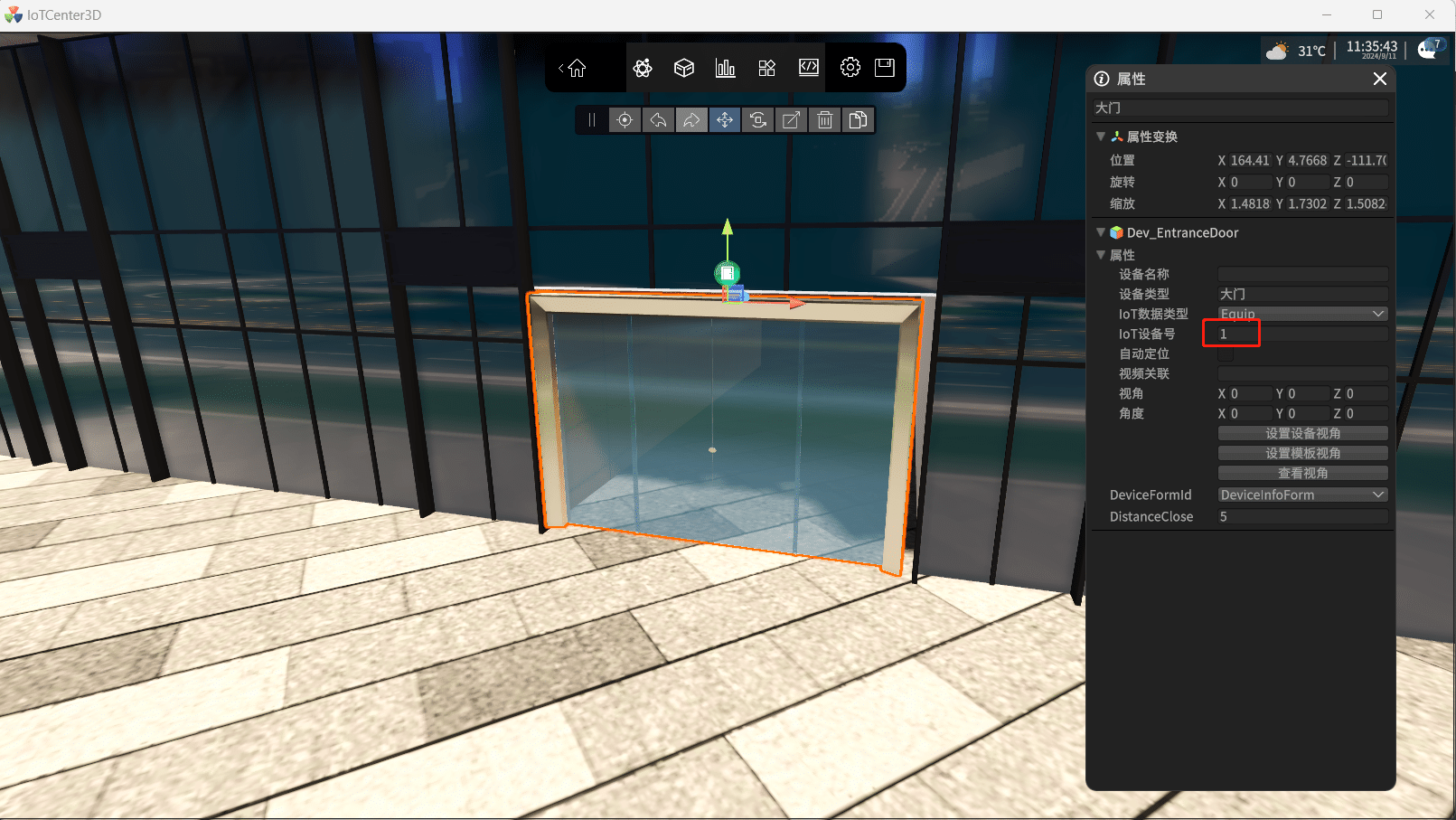This screenshot has height=820, width=1456.
Task: Click the 视频关联 input field
Action: tap(1302, 373)
